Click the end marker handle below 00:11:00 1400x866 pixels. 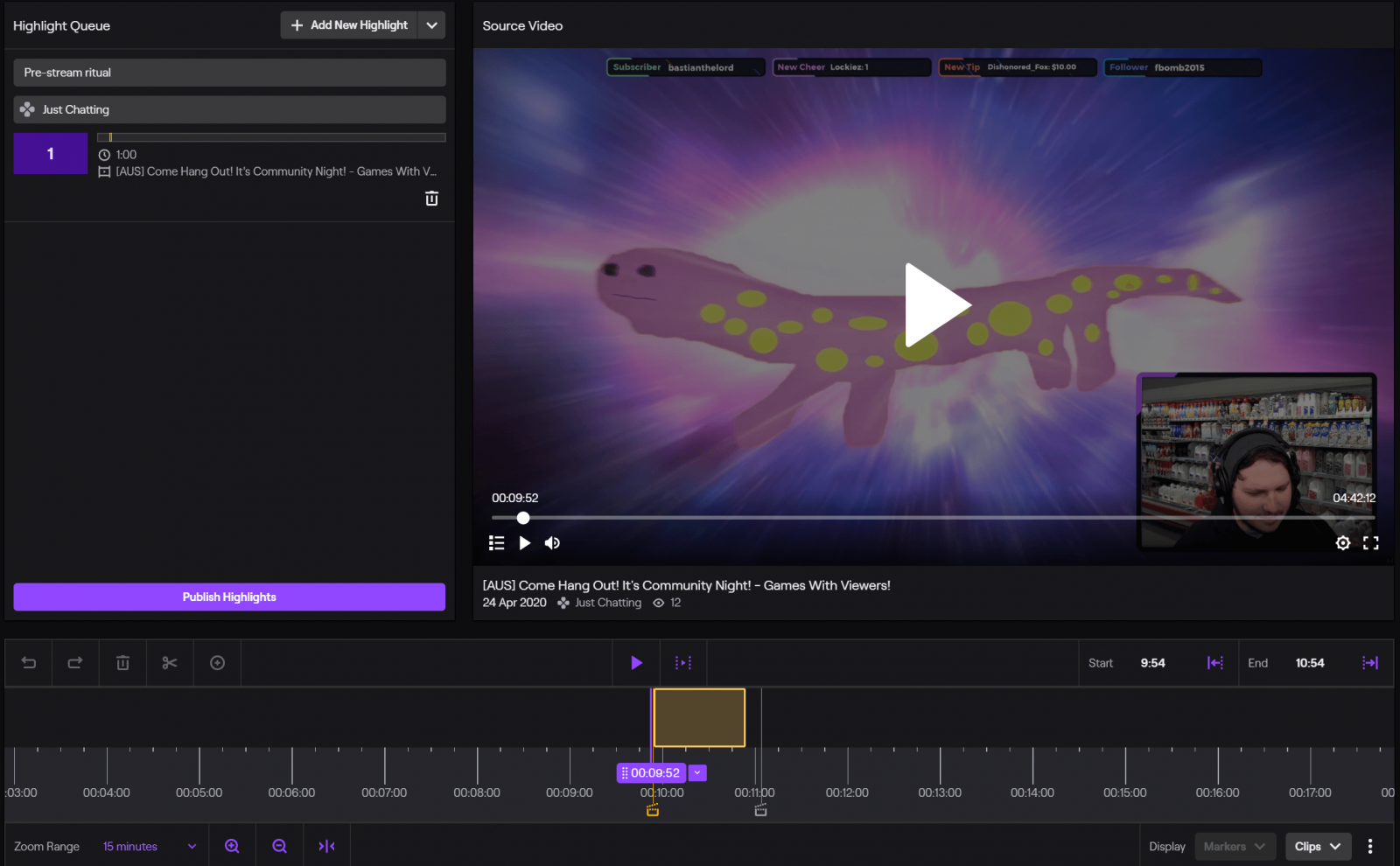pos(760,811)
